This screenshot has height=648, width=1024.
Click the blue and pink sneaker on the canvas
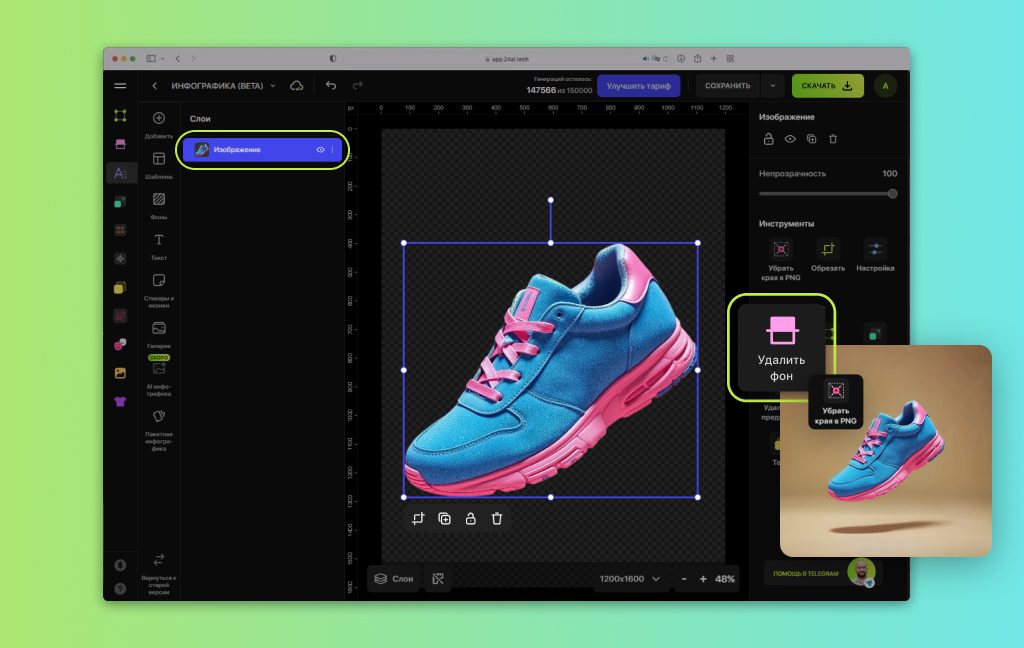coord(551,370)
